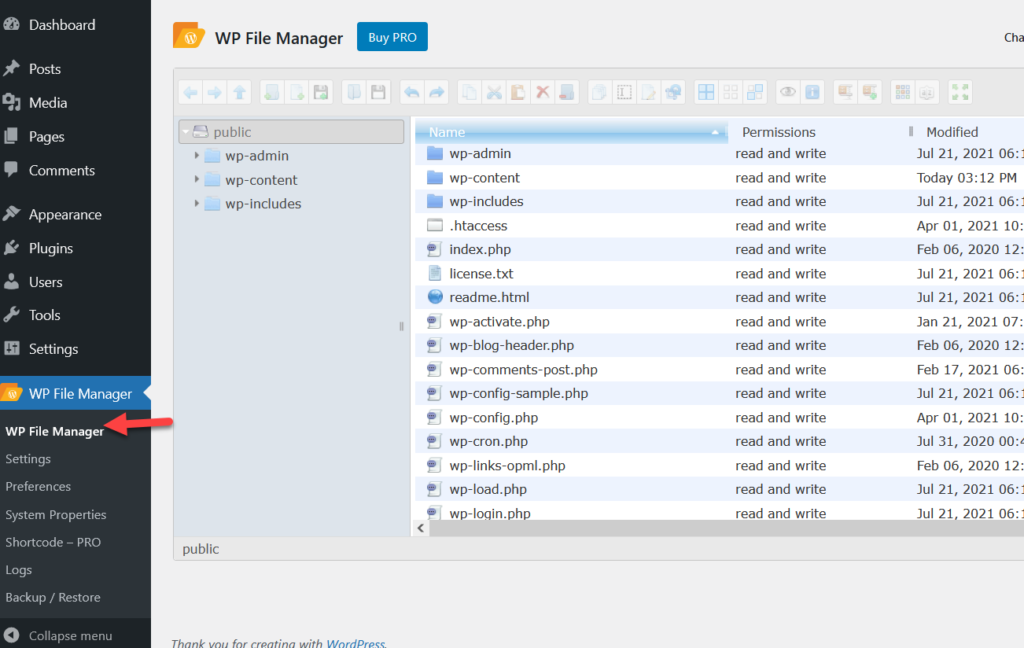The image size is (1024, 648).
Task: Collapse the public root tree node
Action: point(186,132)
